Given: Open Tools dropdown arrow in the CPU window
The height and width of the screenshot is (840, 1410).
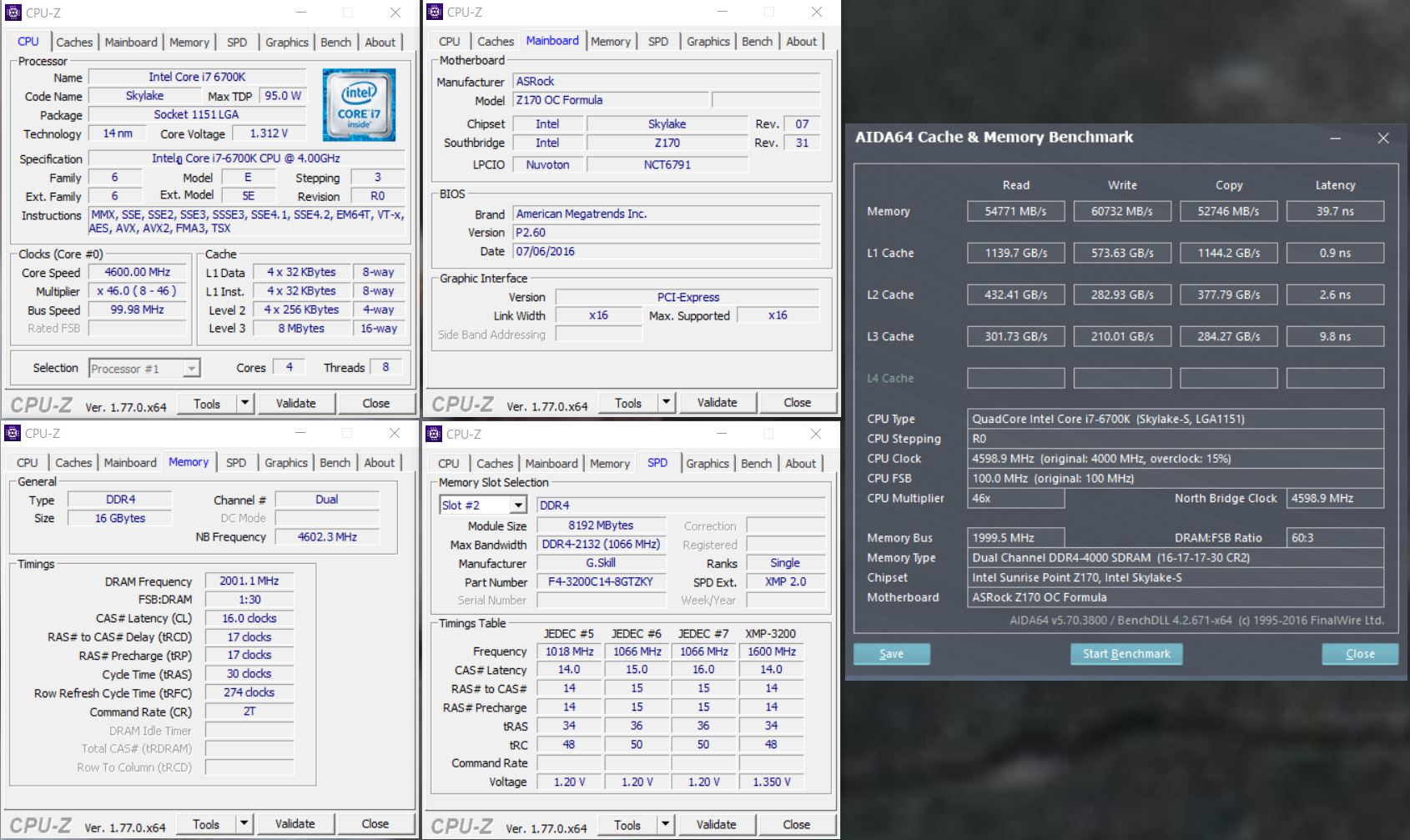Looking at the screenshot, I should (x=244, y=404).
